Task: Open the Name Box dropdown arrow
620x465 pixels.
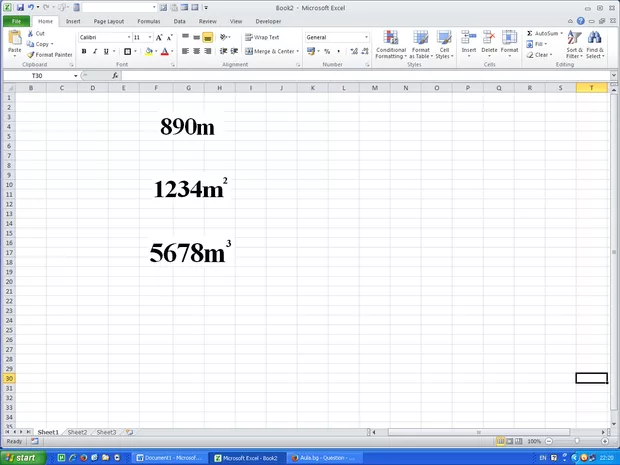Action: (75, 76)
